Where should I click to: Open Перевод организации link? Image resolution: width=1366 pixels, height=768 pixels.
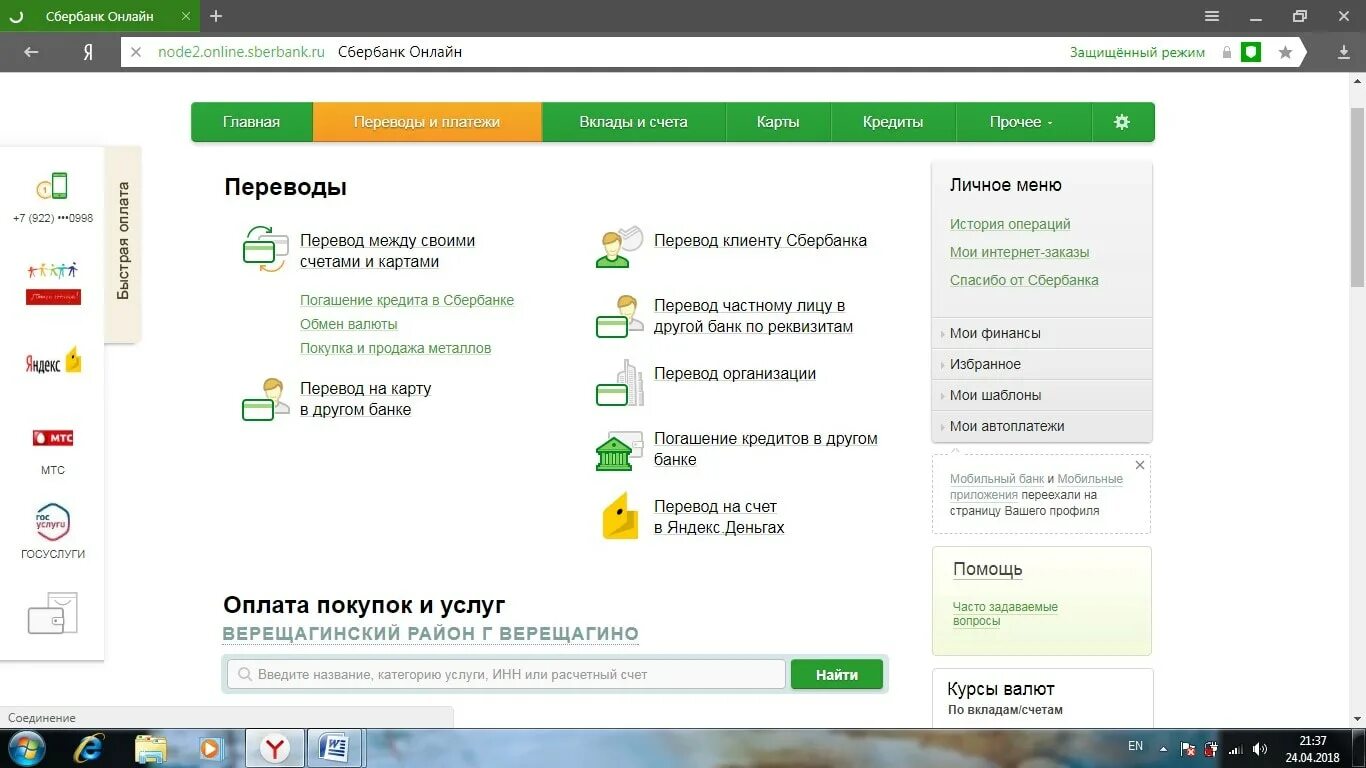(735, 374)
